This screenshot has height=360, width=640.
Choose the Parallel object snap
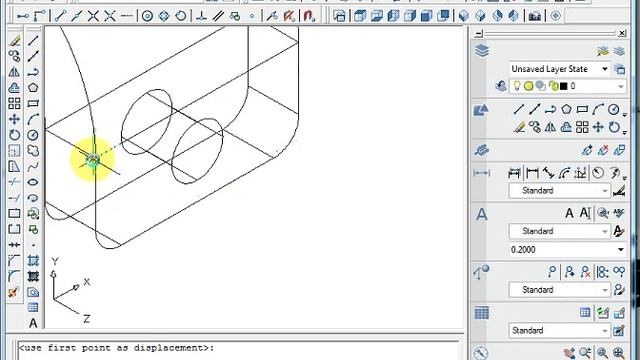218,16
